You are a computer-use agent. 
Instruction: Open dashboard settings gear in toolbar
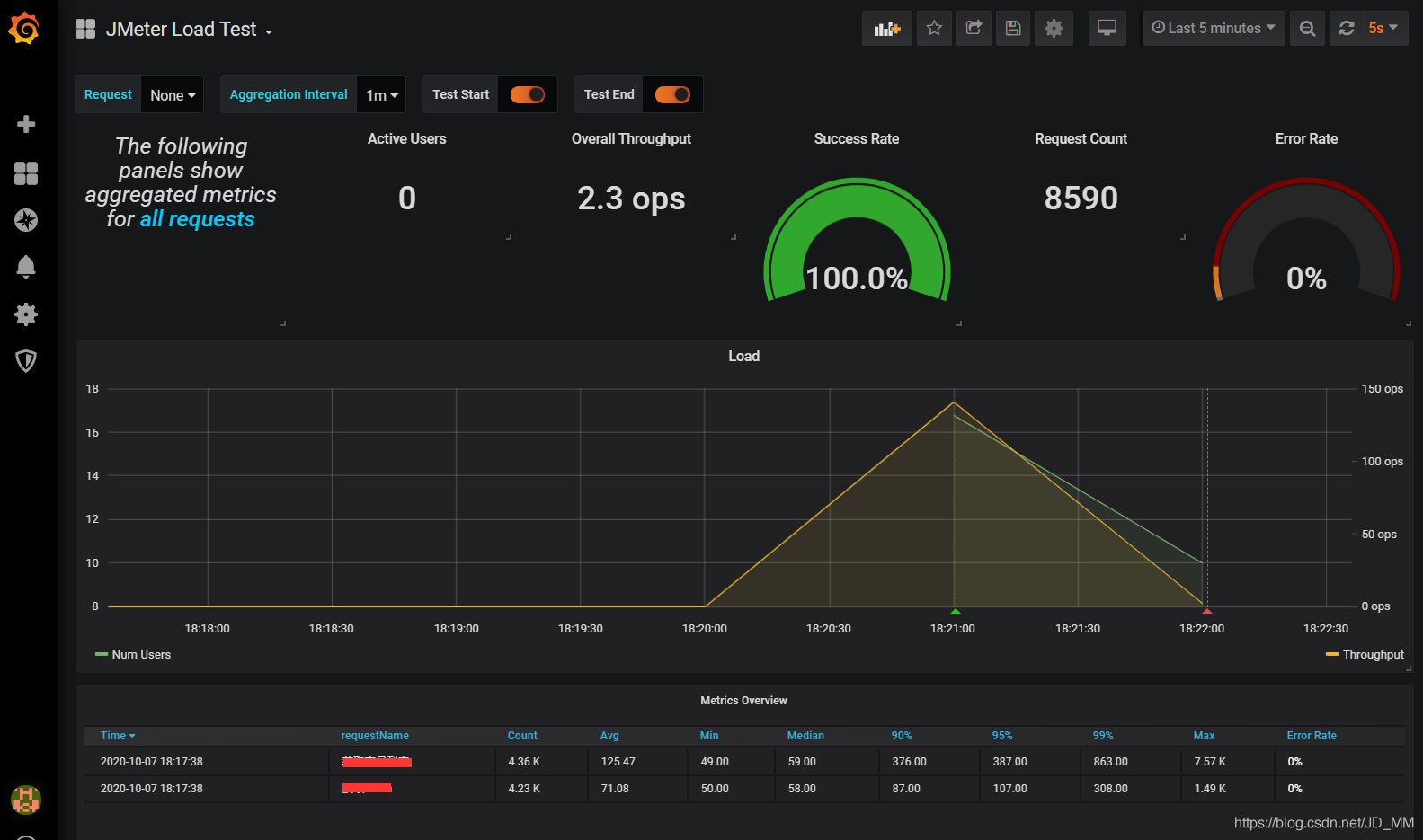1054,29
